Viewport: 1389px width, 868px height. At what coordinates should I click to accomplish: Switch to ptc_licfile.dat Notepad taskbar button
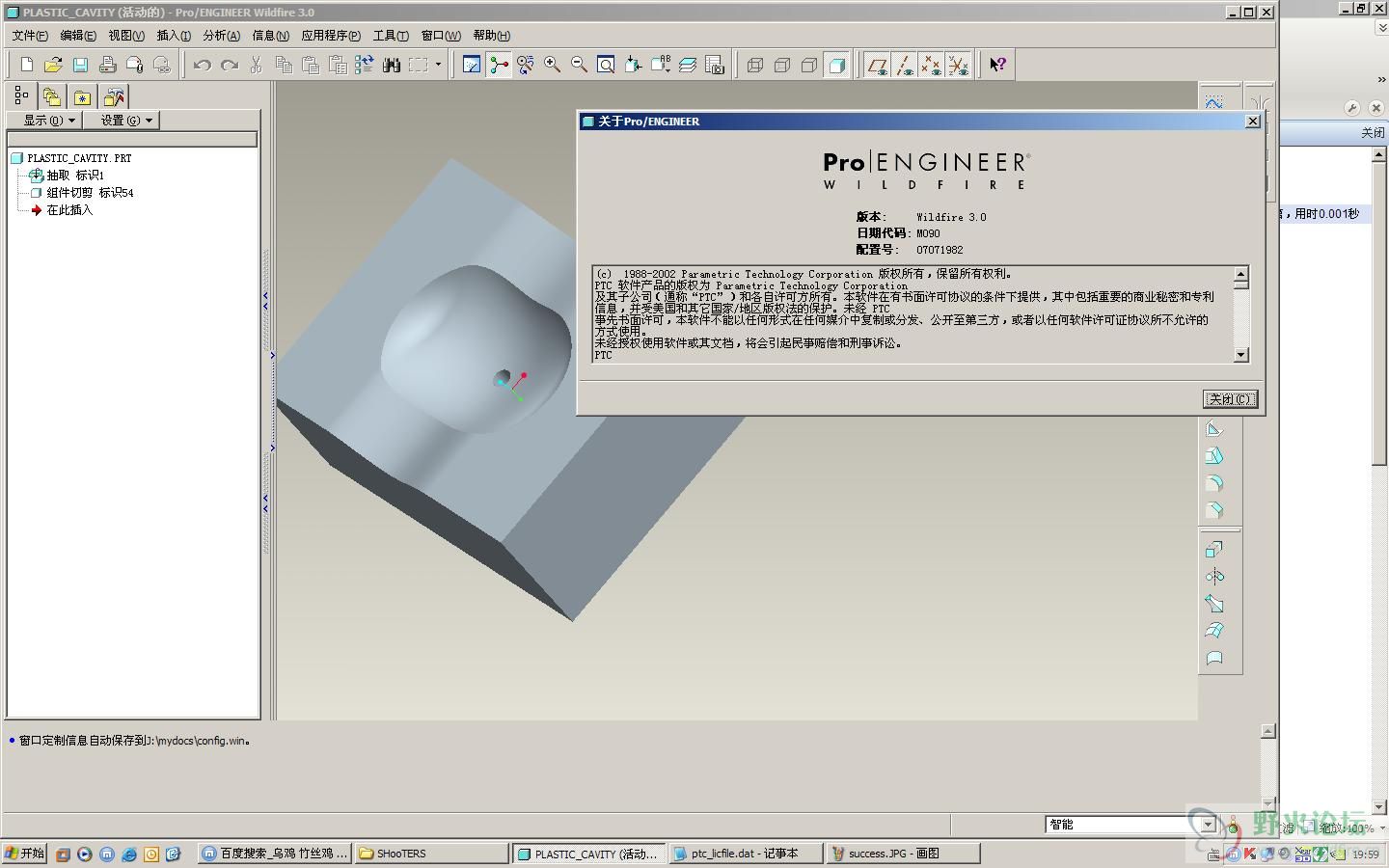click(746, 854)
